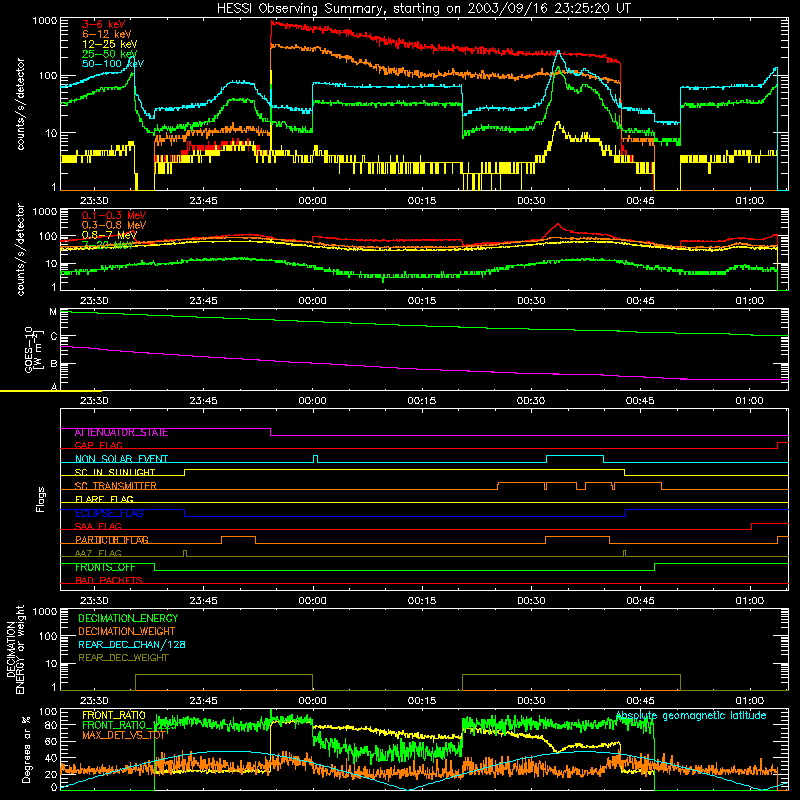Click the Absolute geomagnetic latitude label
This screenshot has height=800, width=800.
(691, 715)
